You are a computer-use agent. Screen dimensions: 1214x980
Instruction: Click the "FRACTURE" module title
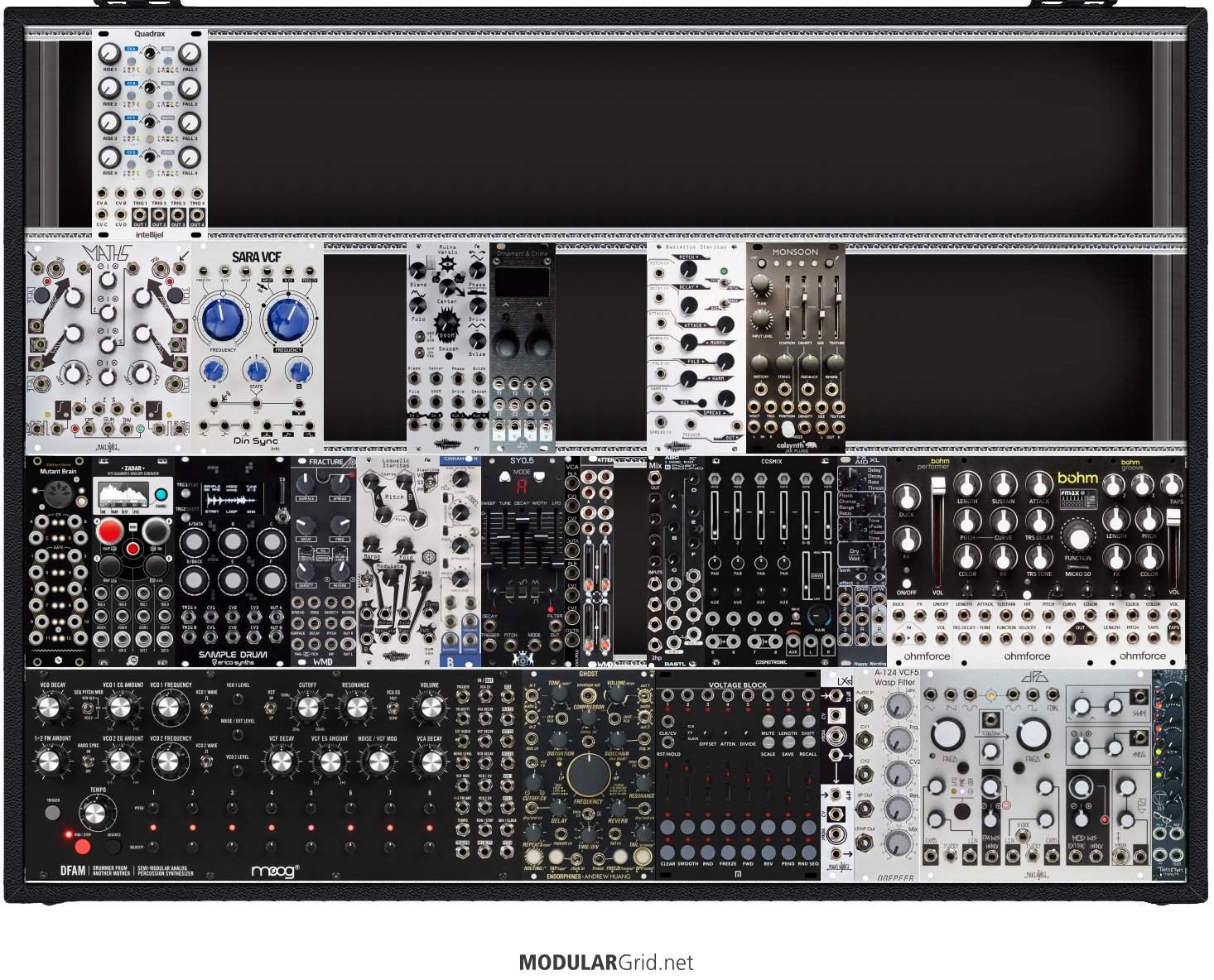(x=325, y=462)
